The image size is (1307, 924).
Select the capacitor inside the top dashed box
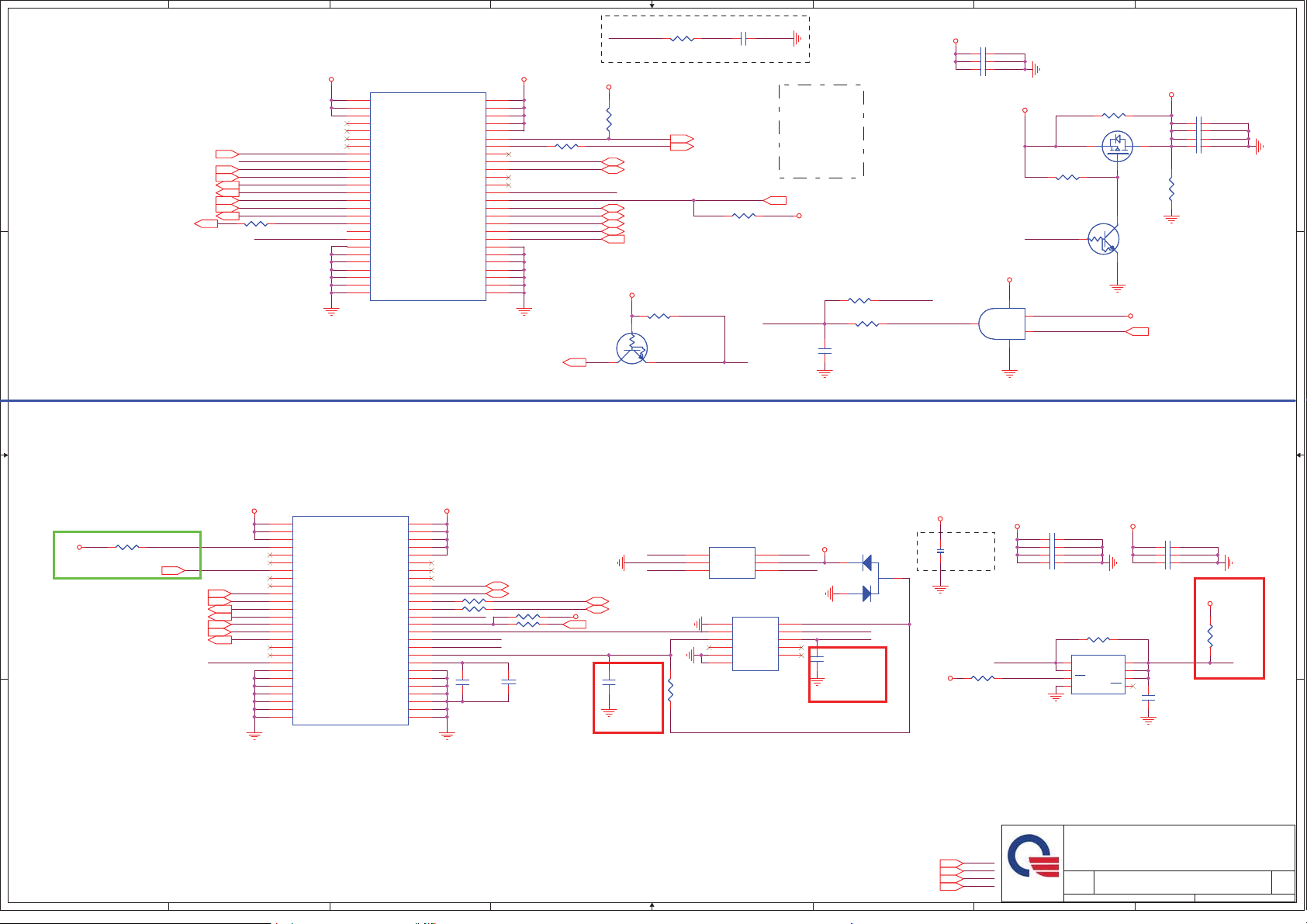click(x=743, y=38)
